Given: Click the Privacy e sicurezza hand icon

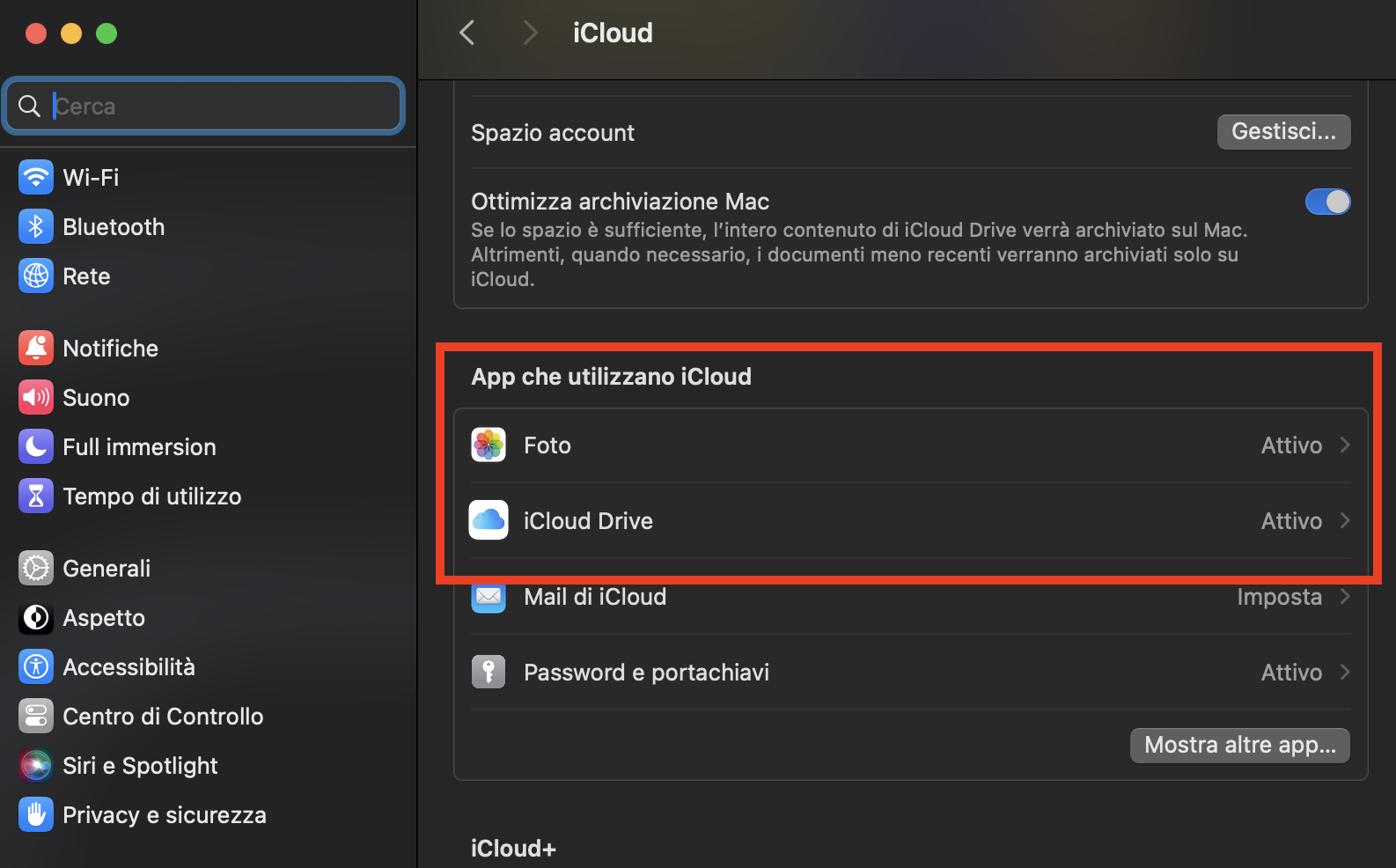Looking at the screenshot, I should 36,814.
